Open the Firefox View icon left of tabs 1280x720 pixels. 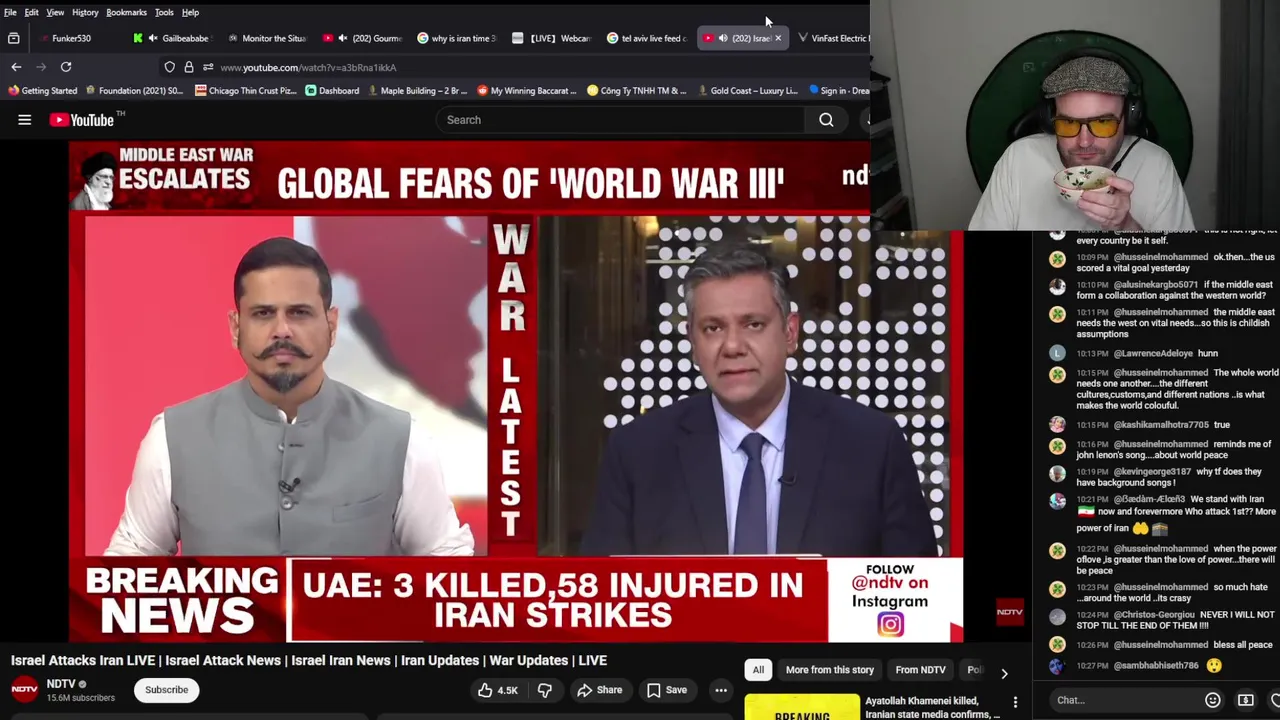click(x=14, y=38)
